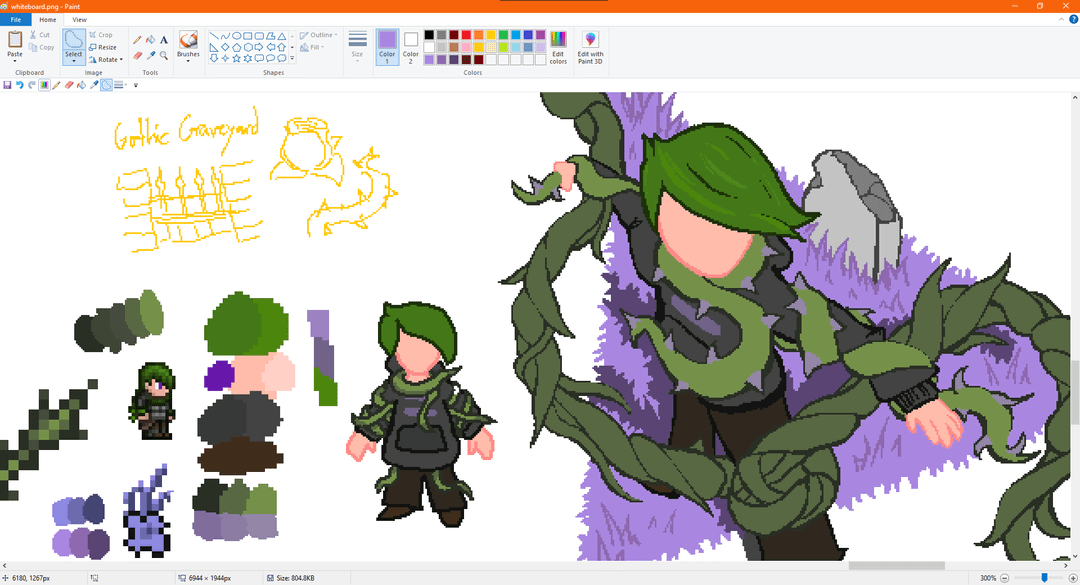The width and height of the screenshot is (1080, 585).
Task: Activate the Magnifier tool
Action: point(164,56)
